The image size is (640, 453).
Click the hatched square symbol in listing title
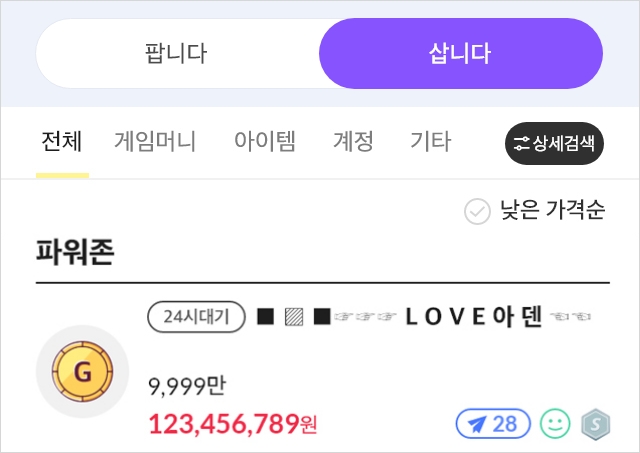293,317
